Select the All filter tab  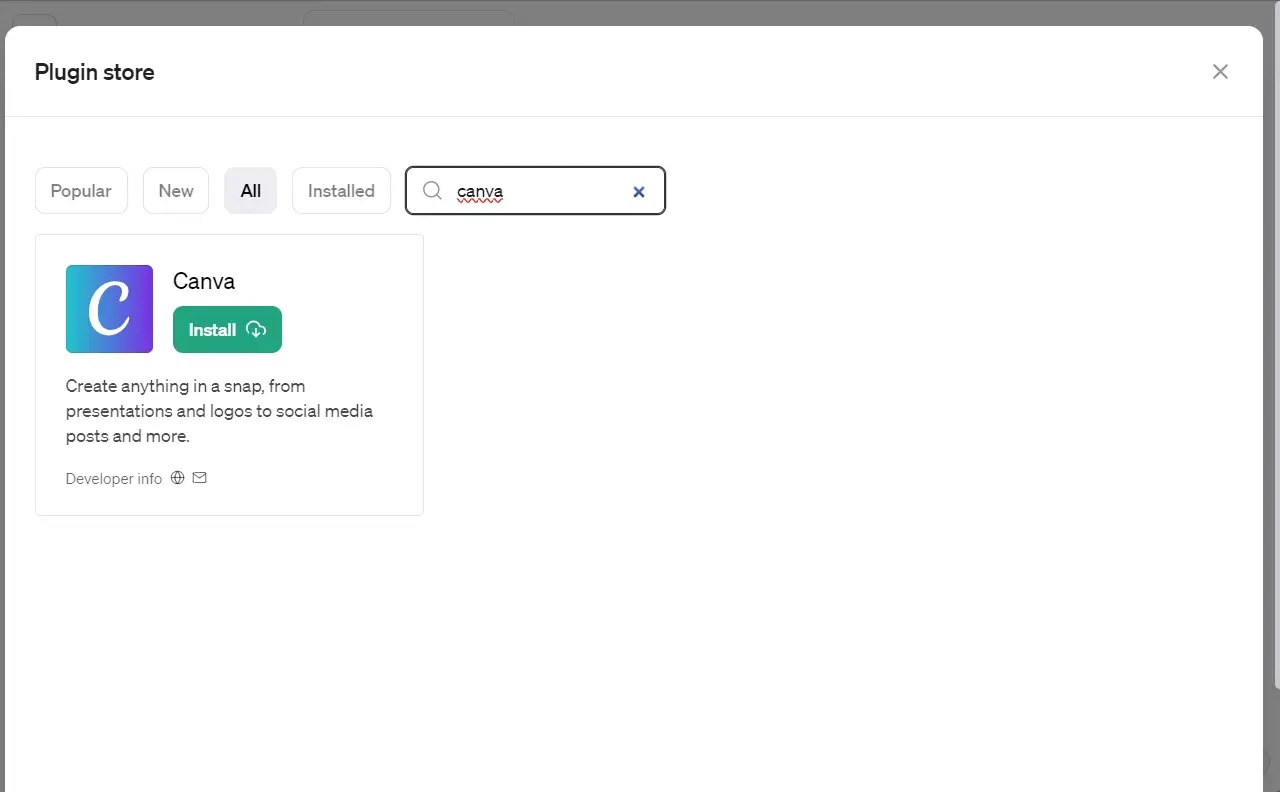250,191
